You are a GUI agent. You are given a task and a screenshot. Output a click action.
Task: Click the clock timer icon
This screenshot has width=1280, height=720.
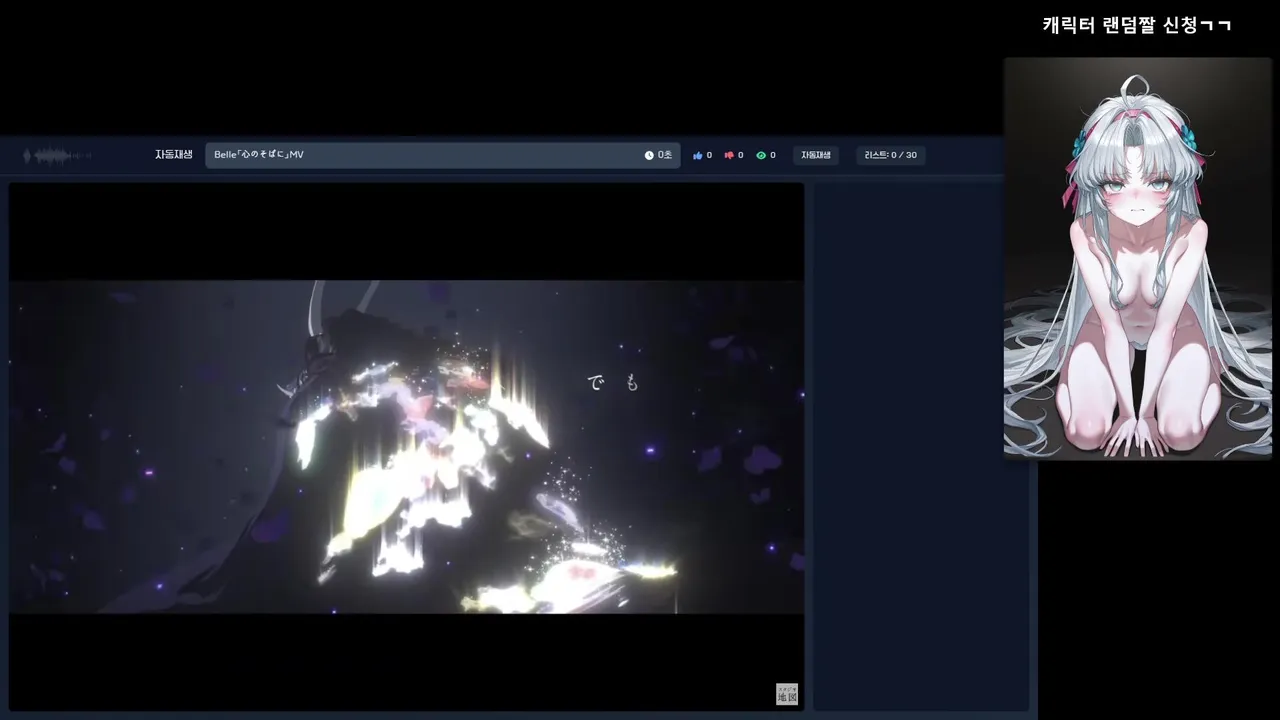[x=649, y=155]
